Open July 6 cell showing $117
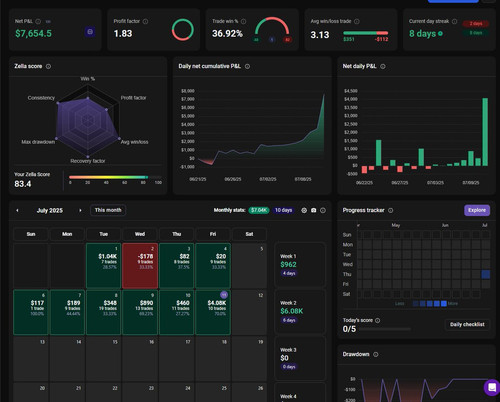 click(x=31, y=312)
